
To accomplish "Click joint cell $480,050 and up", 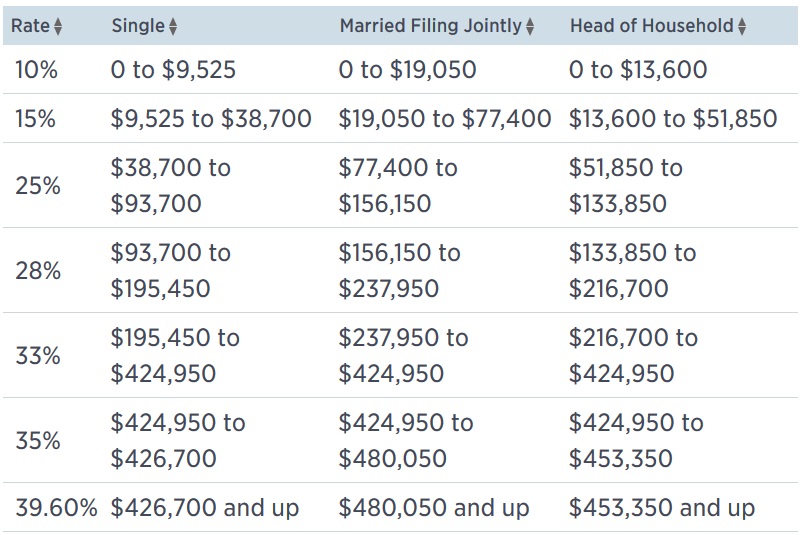I will tap(434, 508).
